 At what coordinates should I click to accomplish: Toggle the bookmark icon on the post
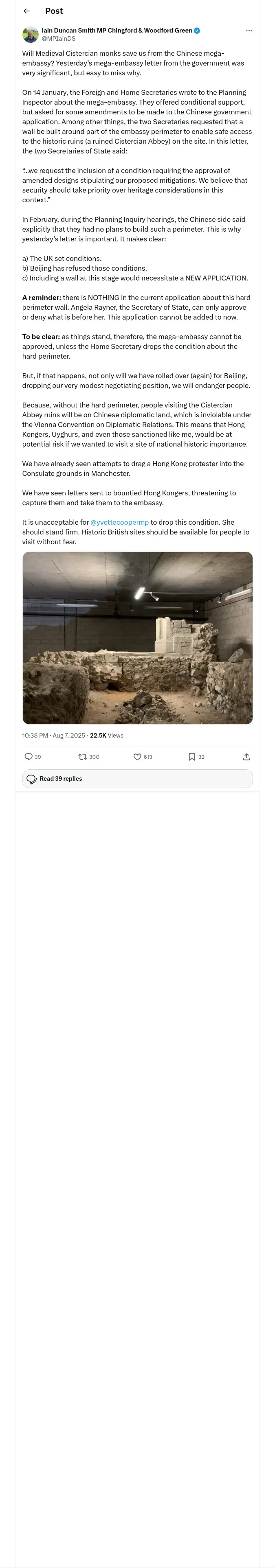(191, 757)
